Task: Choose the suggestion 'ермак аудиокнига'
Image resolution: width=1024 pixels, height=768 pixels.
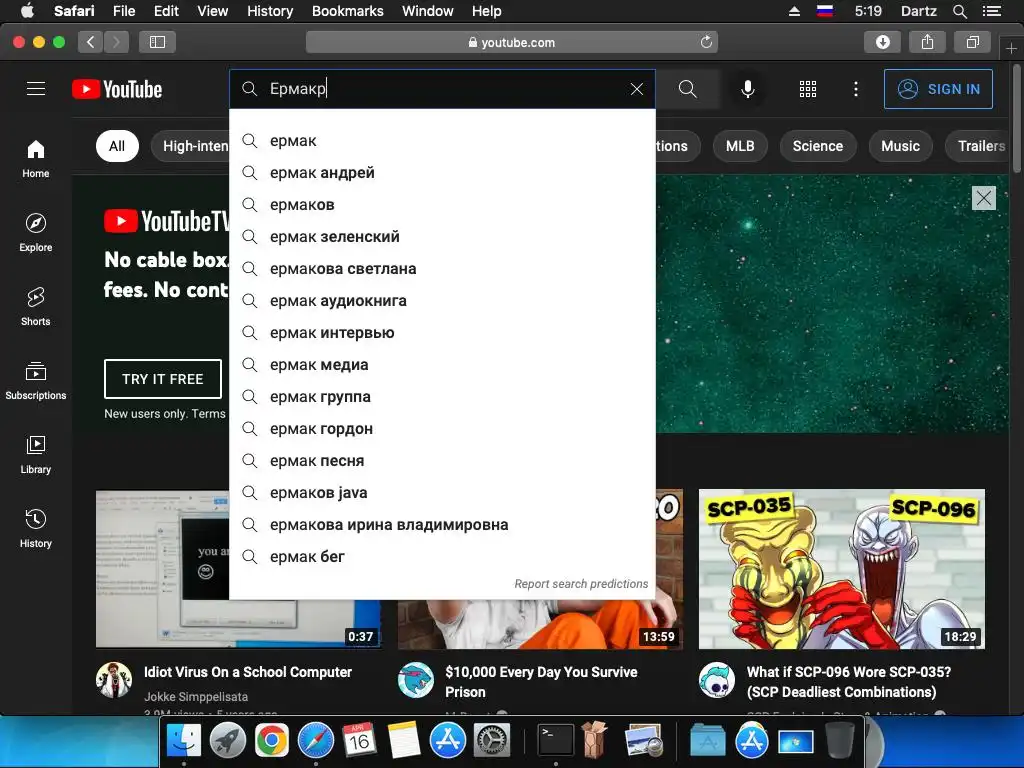Action: pos(442,300)
